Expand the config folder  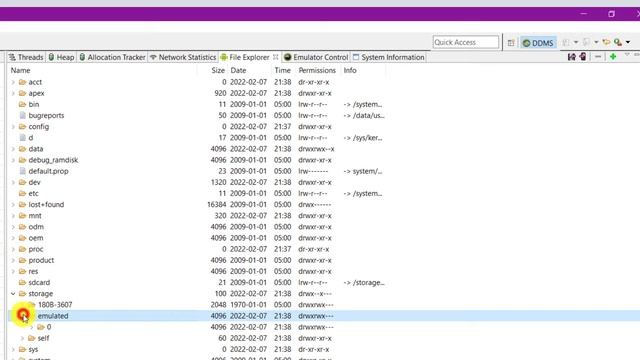[x=13, y=127]
